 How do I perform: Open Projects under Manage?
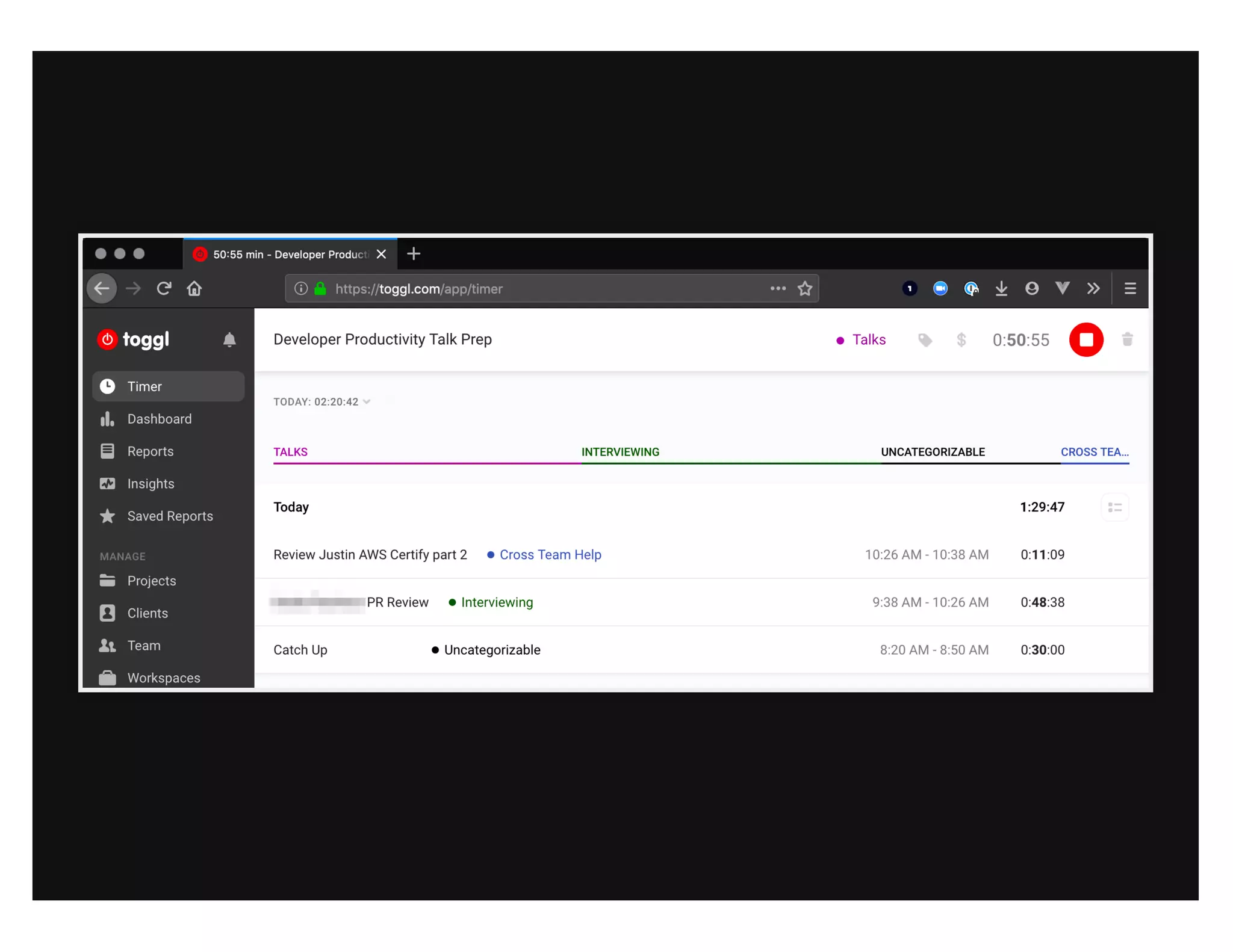tap(151, 581)
